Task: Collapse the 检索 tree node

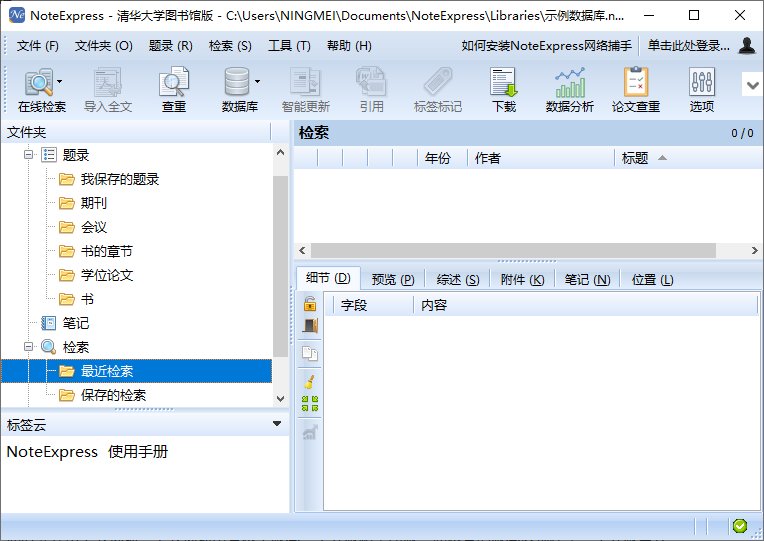Action: [x=28, y=347]
